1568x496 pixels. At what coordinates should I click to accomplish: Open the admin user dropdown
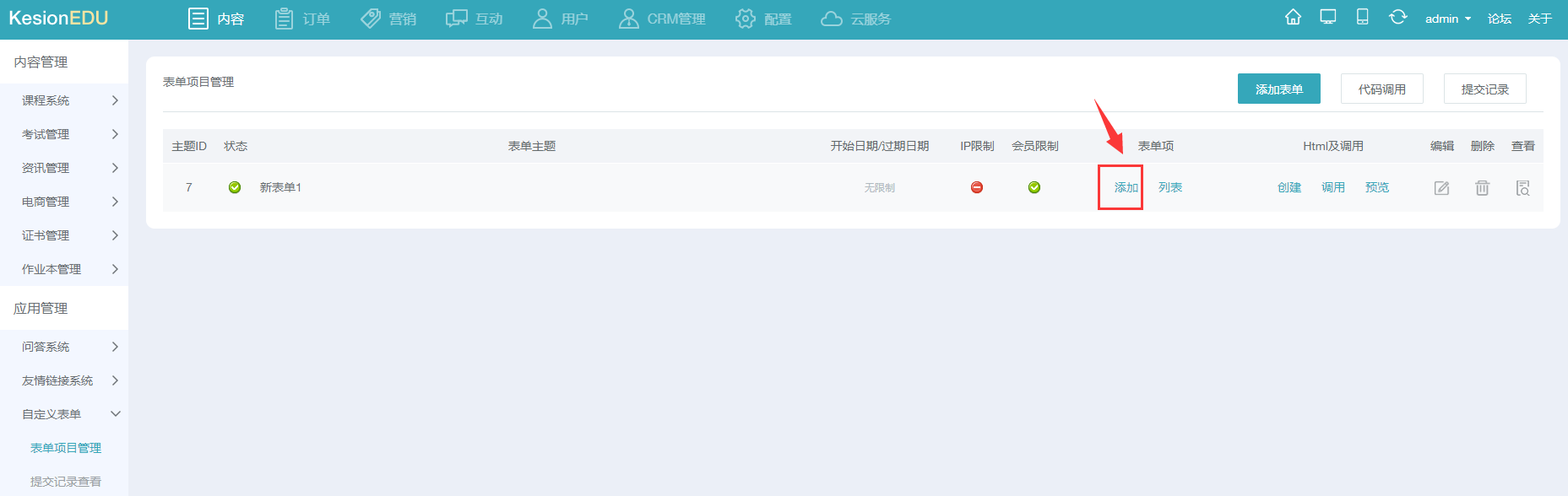pos(1447,19)
